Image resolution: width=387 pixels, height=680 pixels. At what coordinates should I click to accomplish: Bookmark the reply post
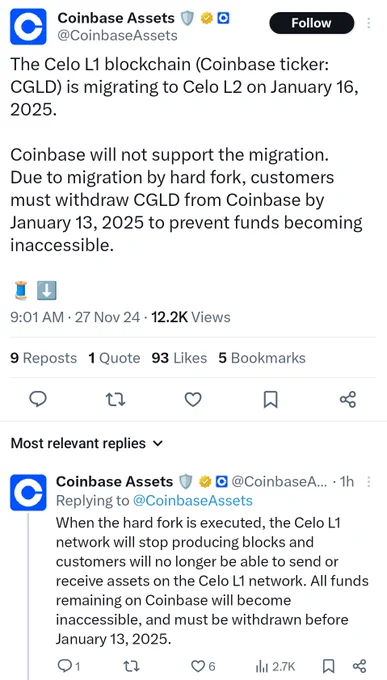[328, 665]
